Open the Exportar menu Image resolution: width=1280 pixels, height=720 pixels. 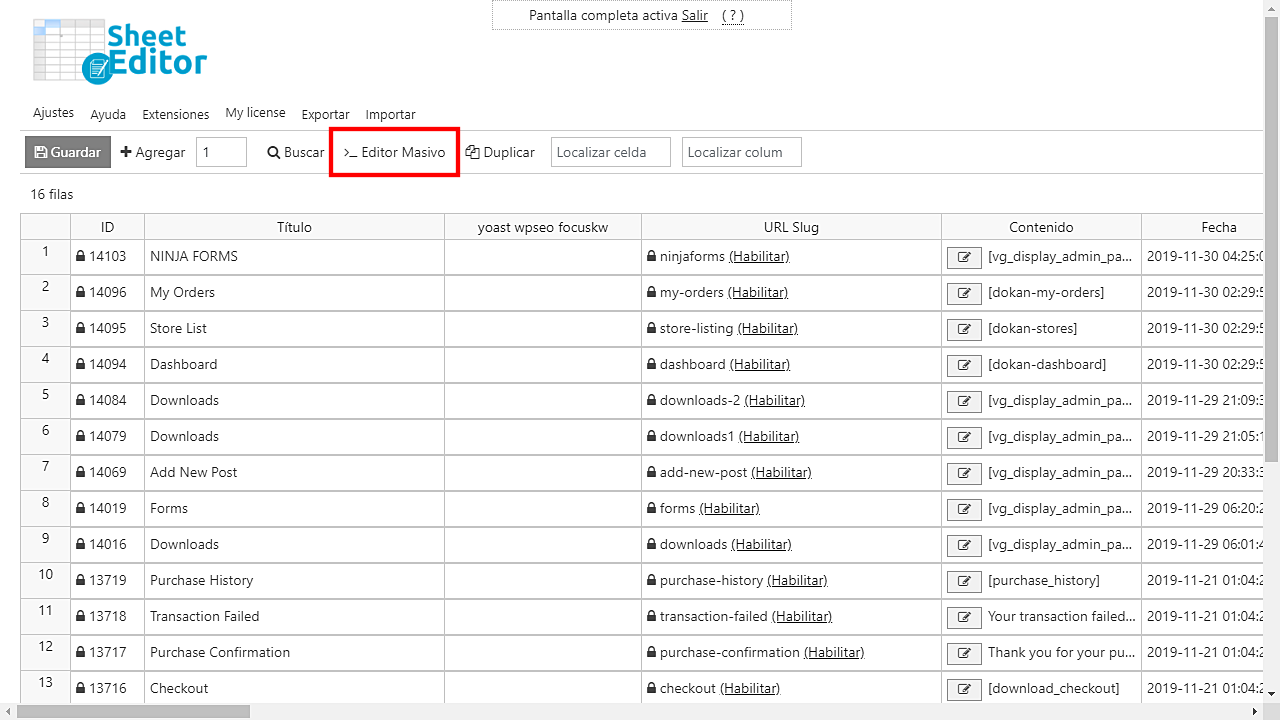tap(325, 114)
